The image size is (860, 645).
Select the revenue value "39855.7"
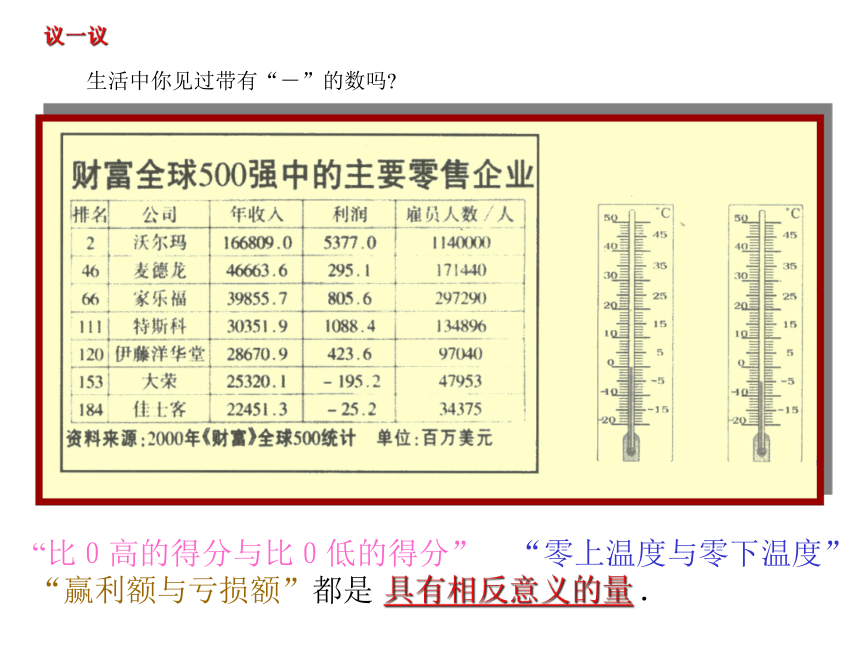click(257, 298)
